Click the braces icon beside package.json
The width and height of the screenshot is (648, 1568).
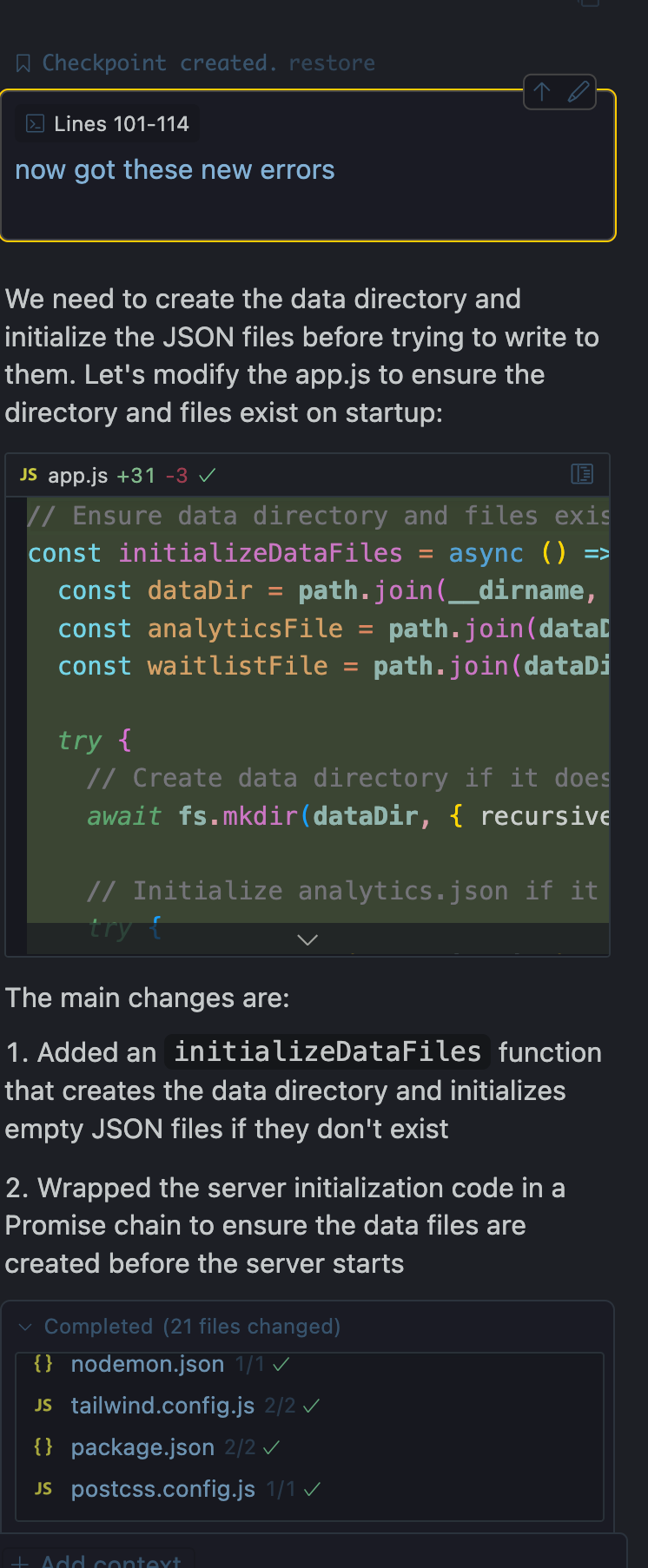(43, 1446)
